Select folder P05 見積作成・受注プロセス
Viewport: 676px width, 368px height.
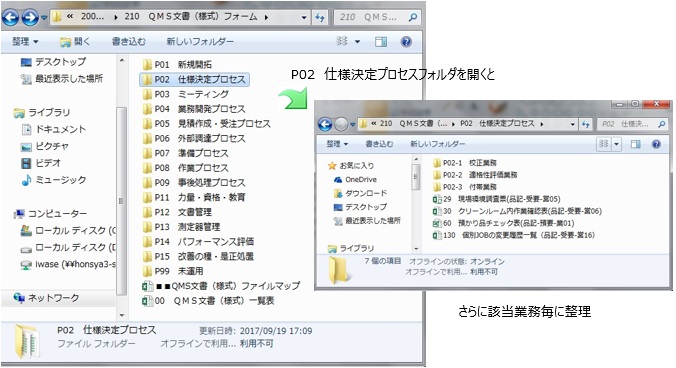click(x=207, y=124)
